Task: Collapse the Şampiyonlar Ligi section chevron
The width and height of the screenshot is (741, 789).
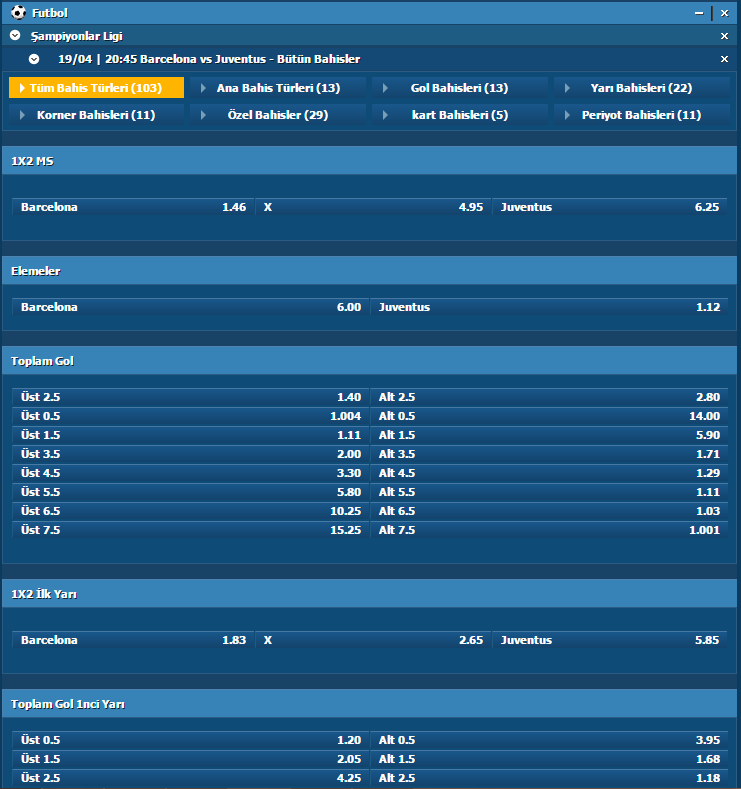Action: [x=15, y=36]
